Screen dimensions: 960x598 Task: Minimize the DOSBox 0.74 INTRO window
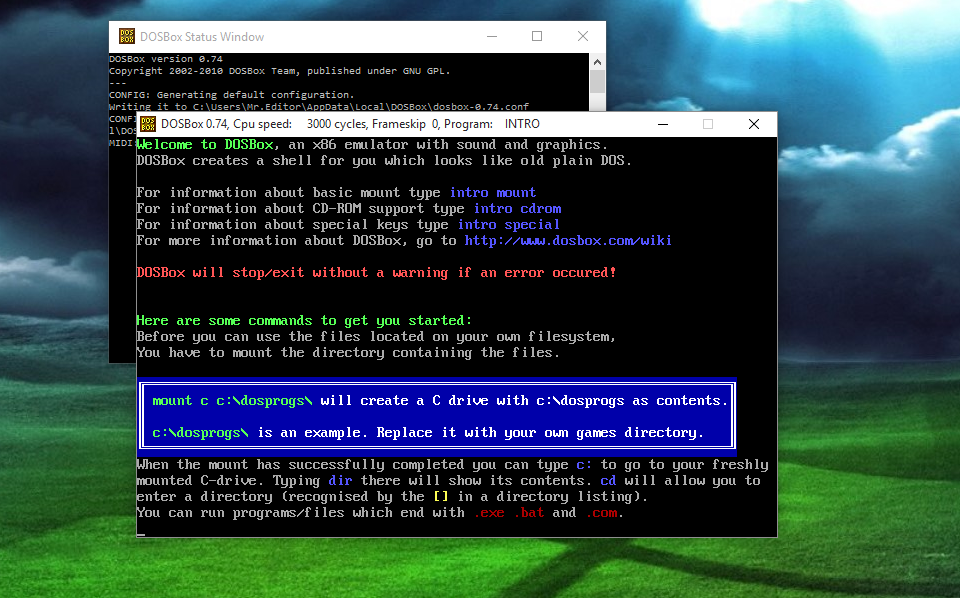[662, 124]
